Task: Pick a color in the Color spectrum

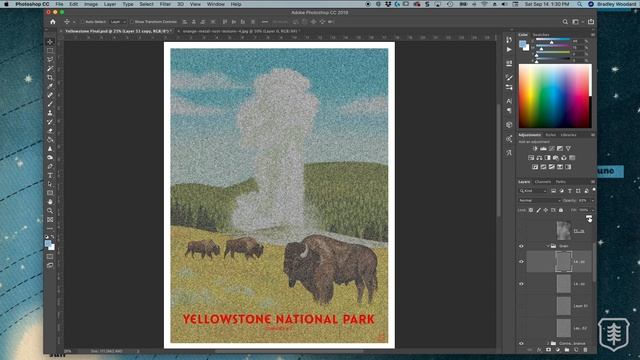Action: (x=554, y=96)
